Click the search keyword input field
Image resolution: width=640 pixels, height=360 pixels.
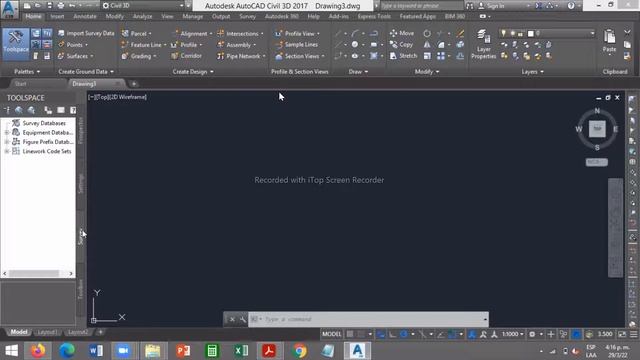(x=422, y=6)
